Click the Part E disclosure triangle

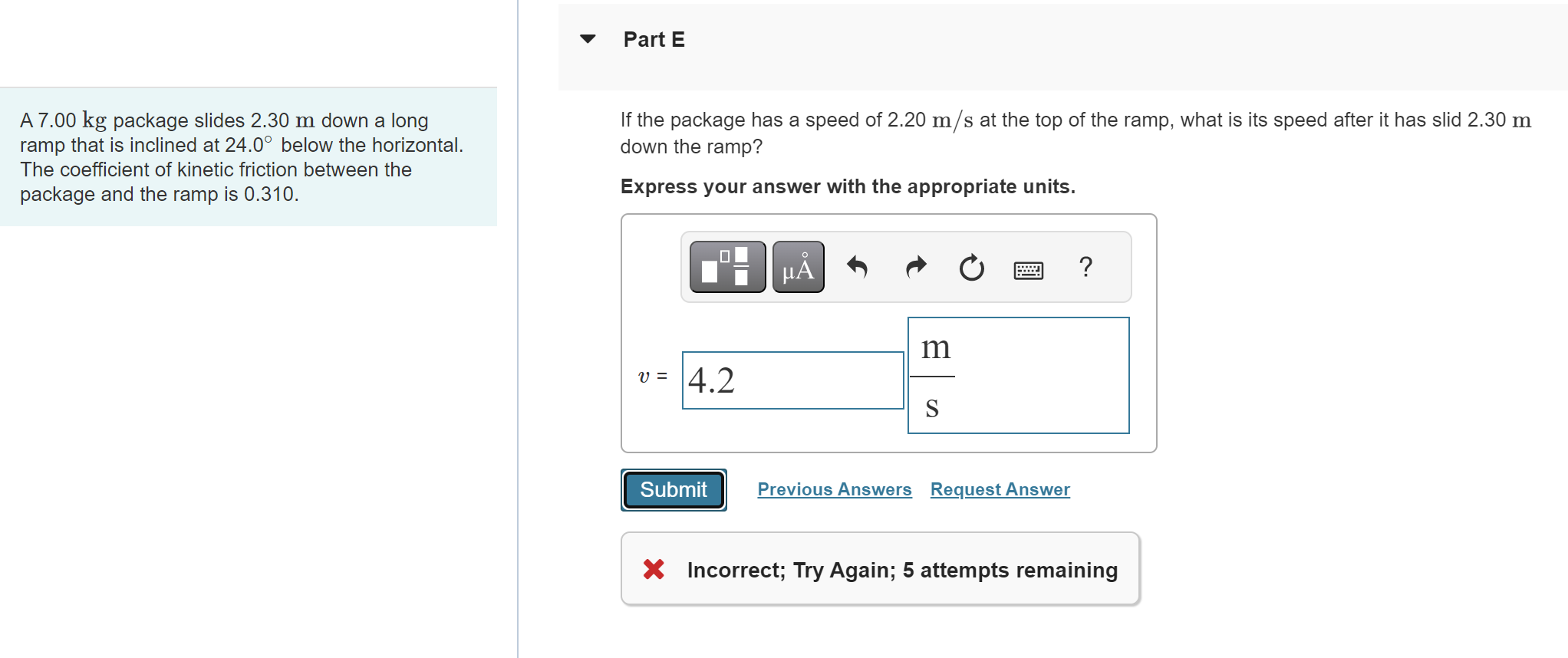587,39
